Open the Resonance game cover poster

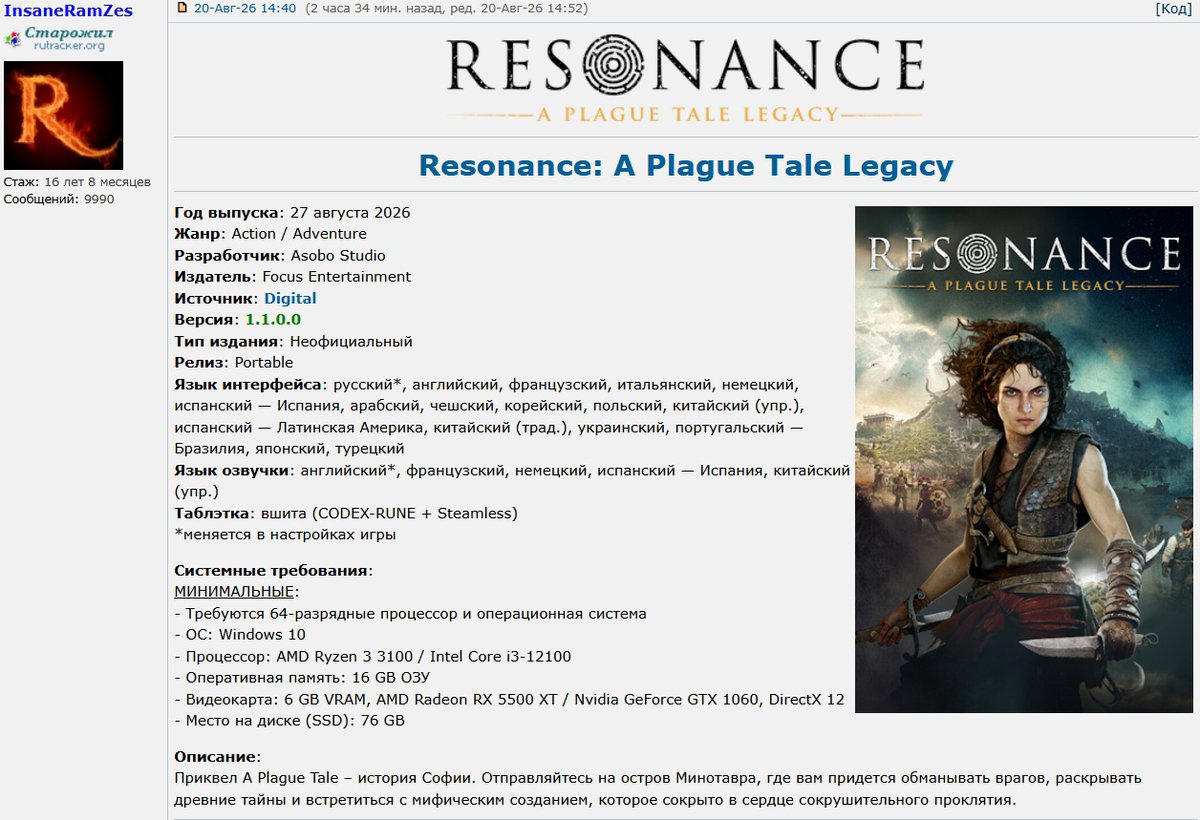pyautogui.click(x=1024, y=459)
